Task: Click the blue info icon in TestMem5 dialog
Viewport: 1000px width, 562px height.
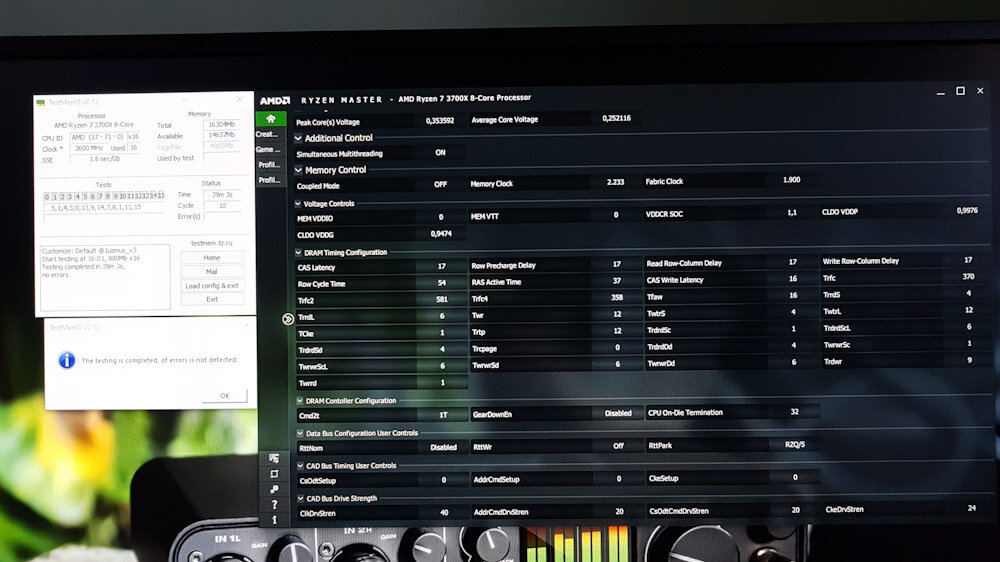Action: [x=66, y=360]
